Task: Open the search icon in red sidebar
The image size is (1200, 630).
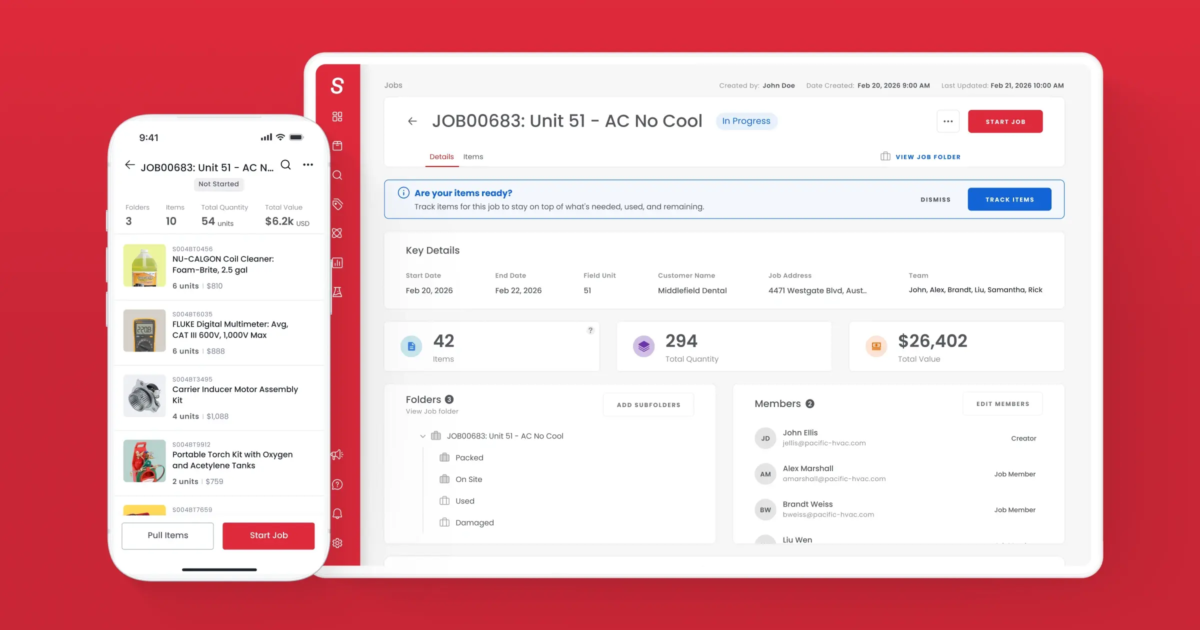Action: click(337, 175)
